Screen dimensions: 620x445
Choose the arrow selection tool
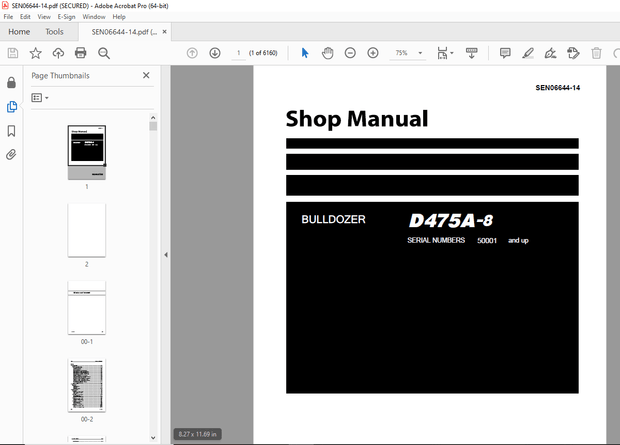[x=305, y=53]
